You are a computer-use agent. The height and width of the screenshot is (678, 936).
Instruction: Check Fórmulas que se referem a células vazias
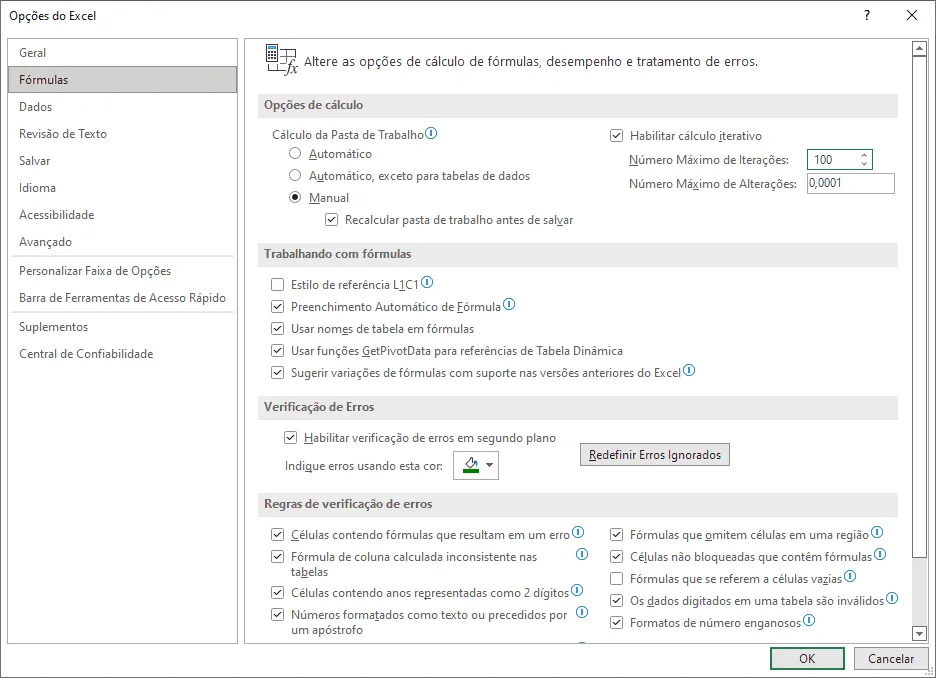[617, 579]
